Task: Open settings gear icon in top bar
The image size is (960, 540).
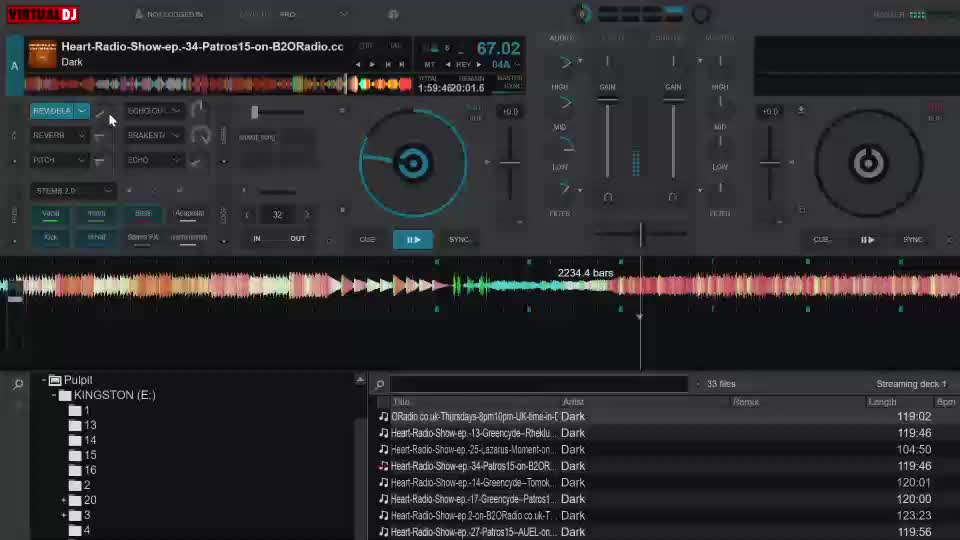Action: pos(393,14)
